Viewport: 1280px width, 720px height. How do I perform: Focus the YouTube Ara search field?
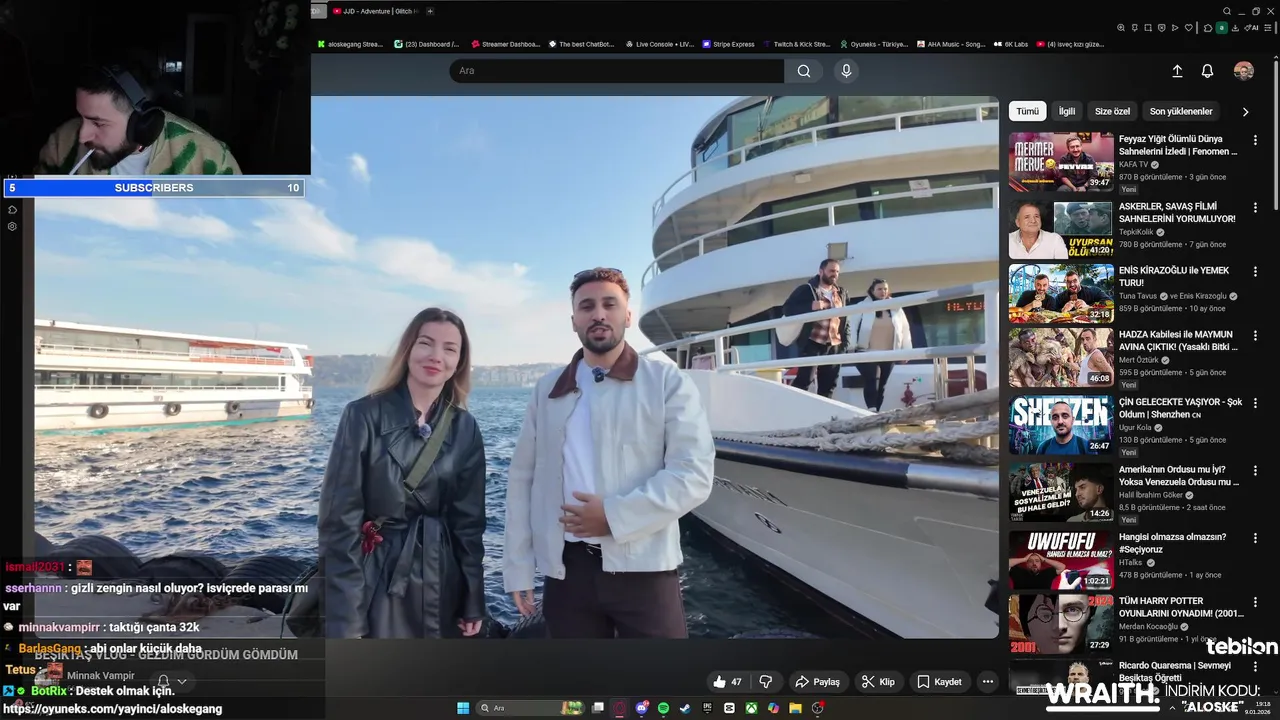617,71
